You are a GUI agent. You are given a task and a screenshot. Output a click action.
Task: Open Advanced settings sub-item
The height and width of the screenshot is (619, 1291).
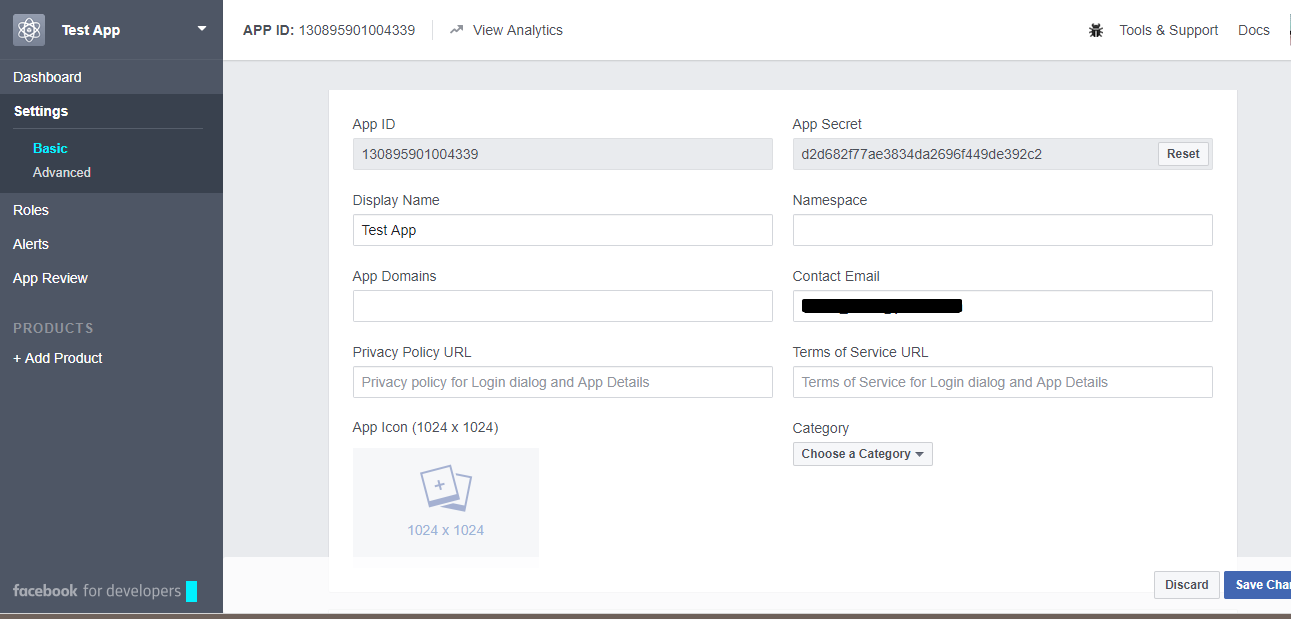[x=62, y=172]
